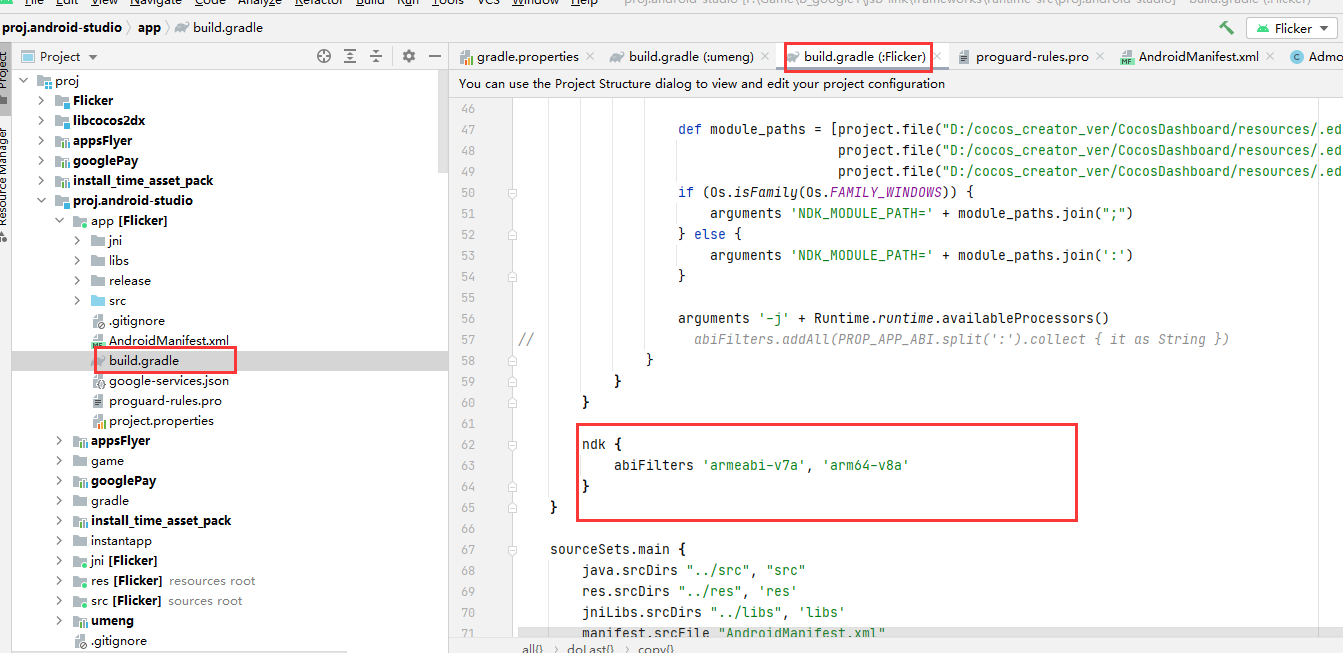Image resolution: width=1343 pixels, height=653 pixels.
Task: Expand the instantapp folder chevron
Action: click(60, 541)
